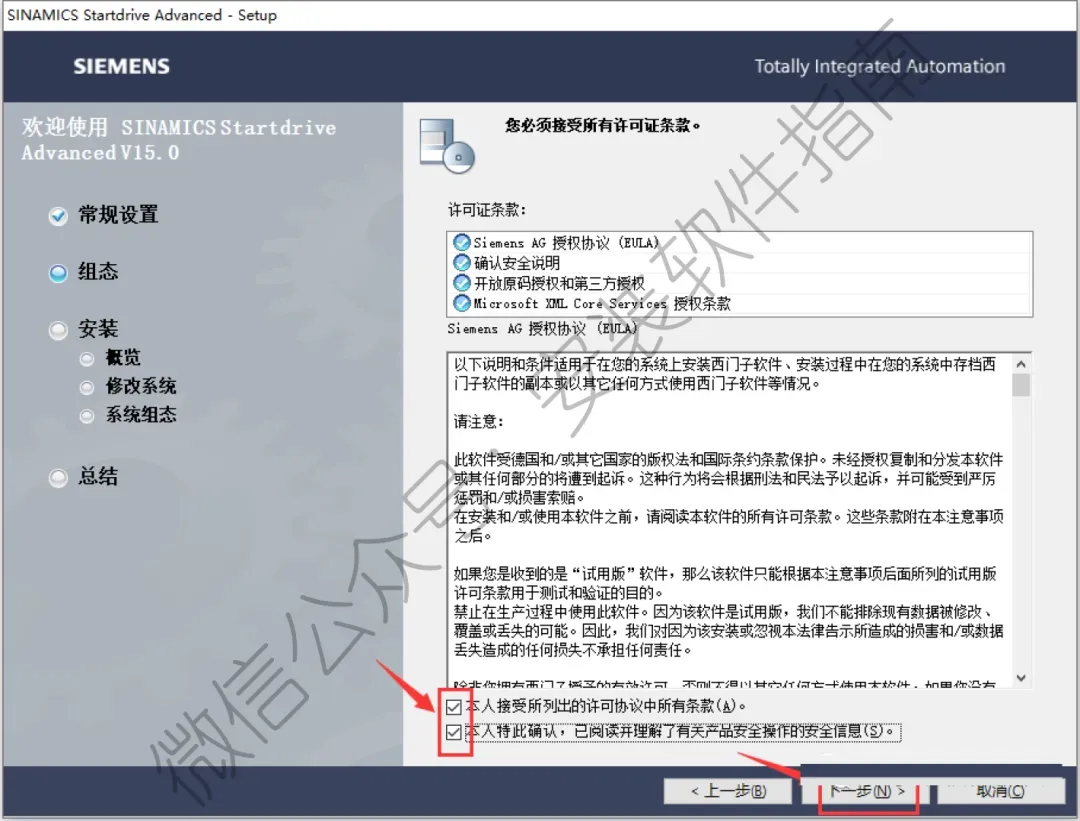Click the 概览 sub-step
Image resolution: width=1080 pixels, height=821 pixels.
point(123,357)
